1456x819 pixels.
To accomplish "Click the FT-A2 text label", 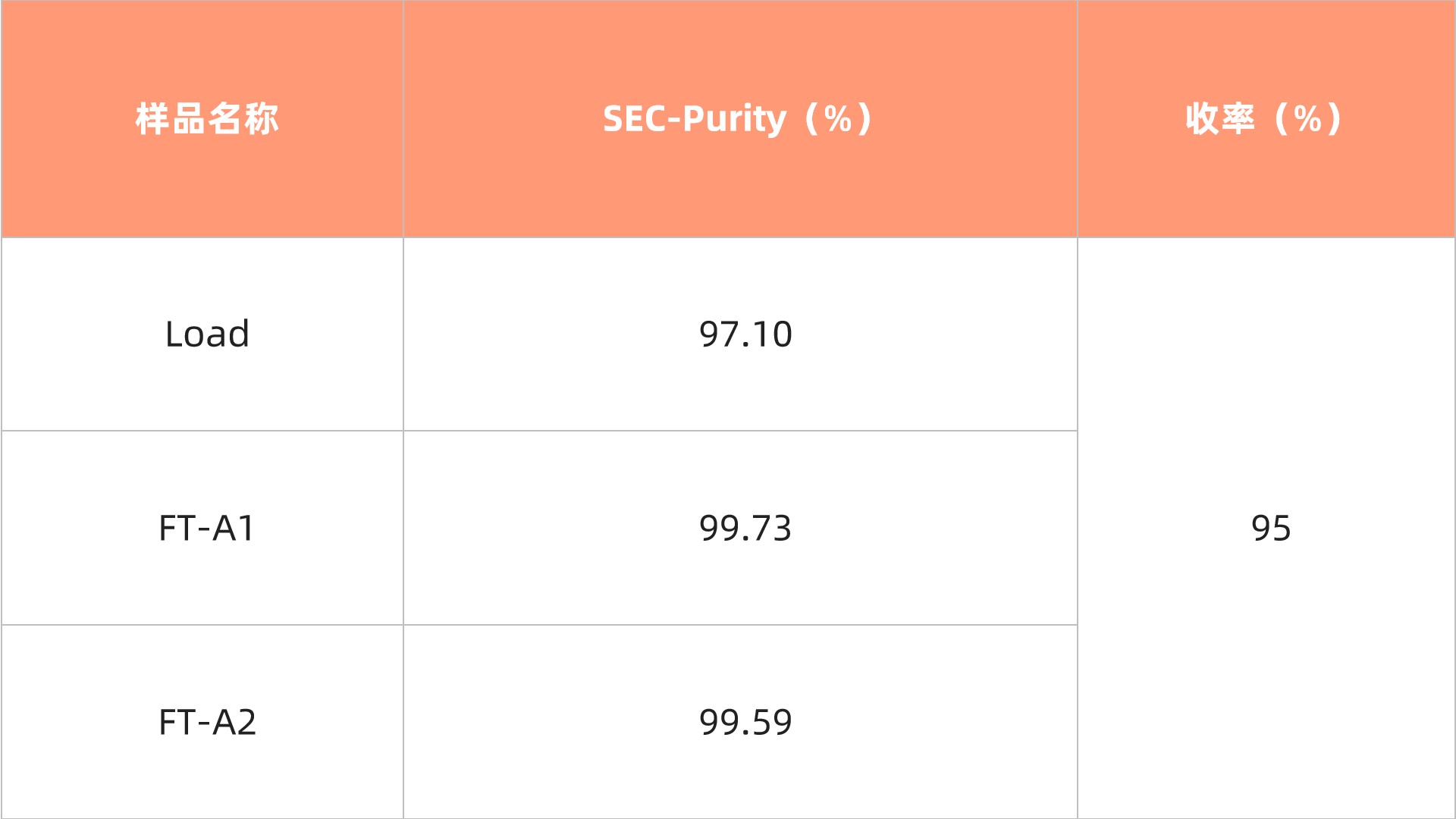I will coord(207,722).
